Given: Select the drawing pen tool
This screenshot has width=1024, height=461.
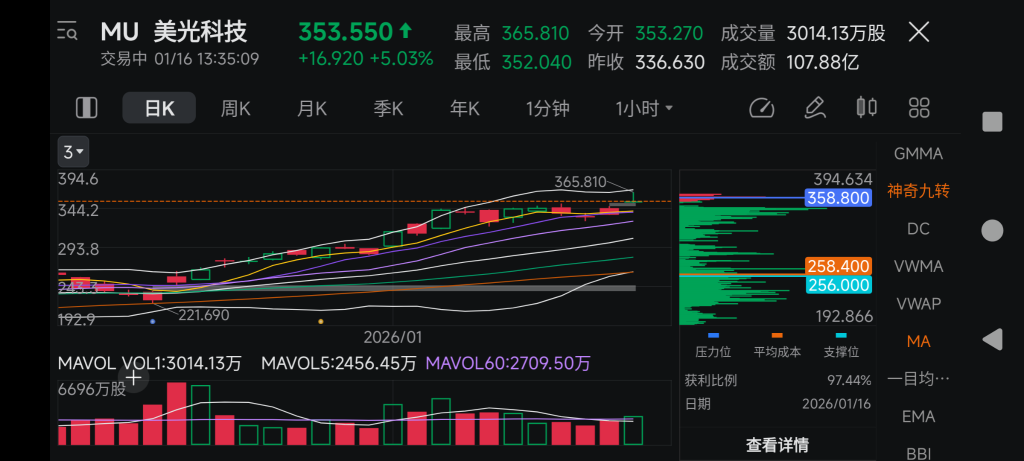Looking at the screenshot, I should click(x=815, y=108).
